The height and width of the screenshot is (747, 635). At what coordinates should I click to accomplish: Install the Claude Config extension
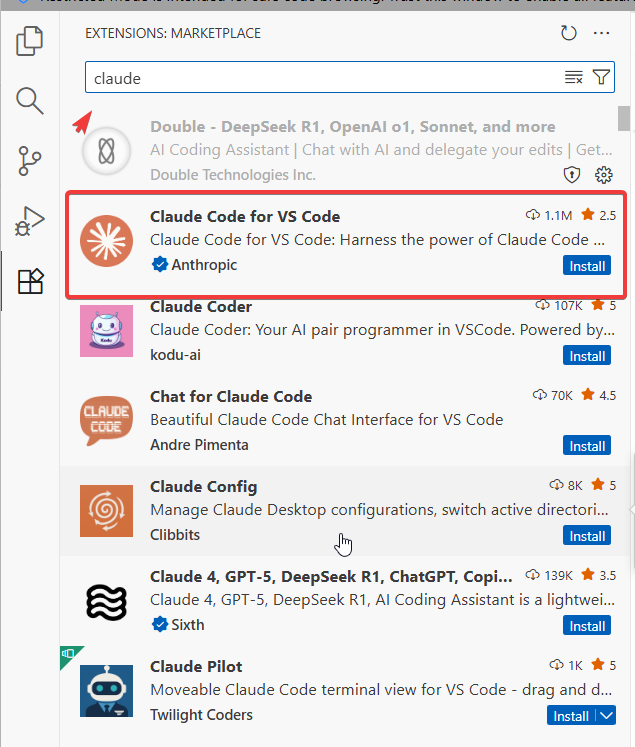[x=587, y=536]
